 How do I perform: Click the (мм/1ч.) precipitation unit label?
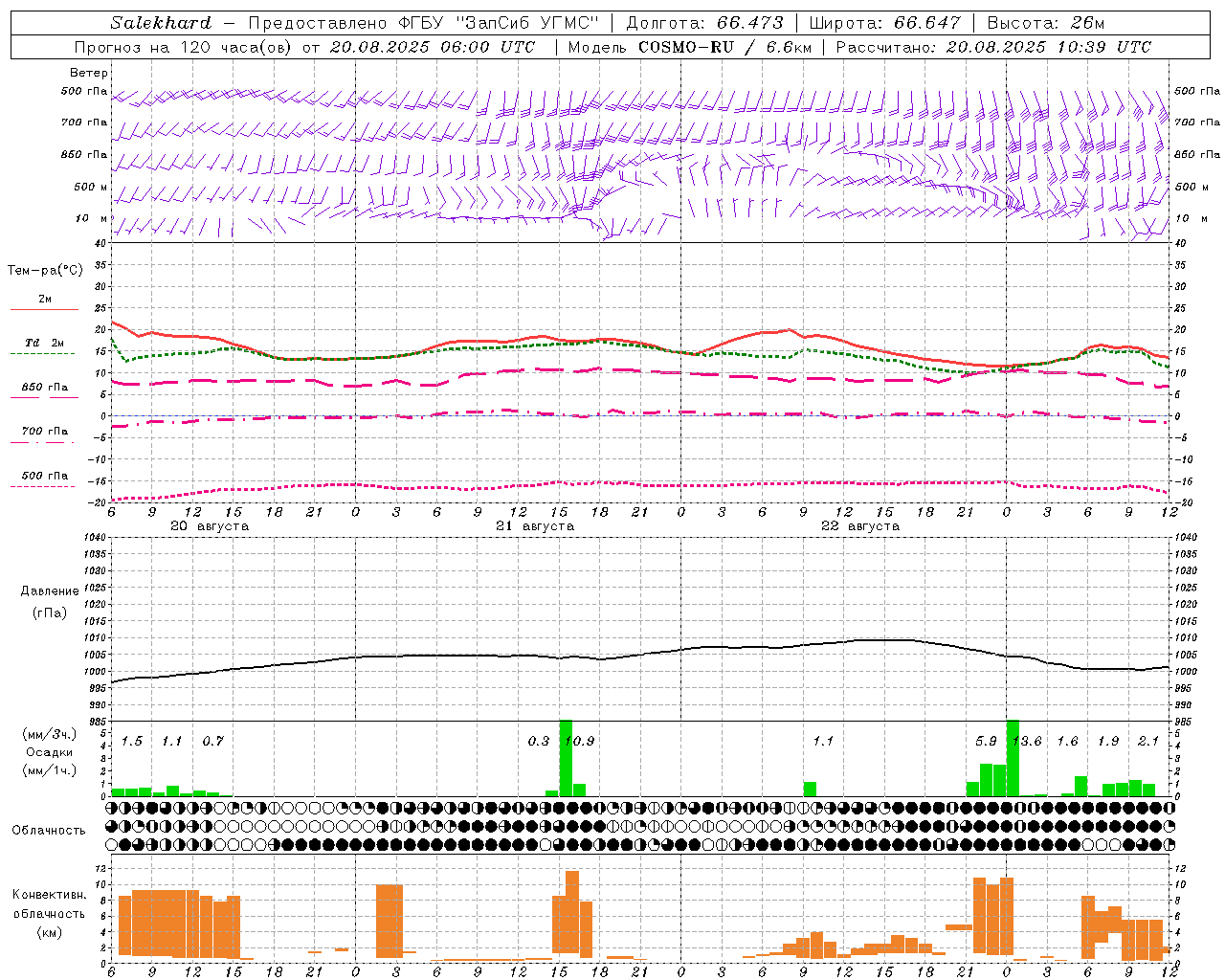tap(50, 770)
